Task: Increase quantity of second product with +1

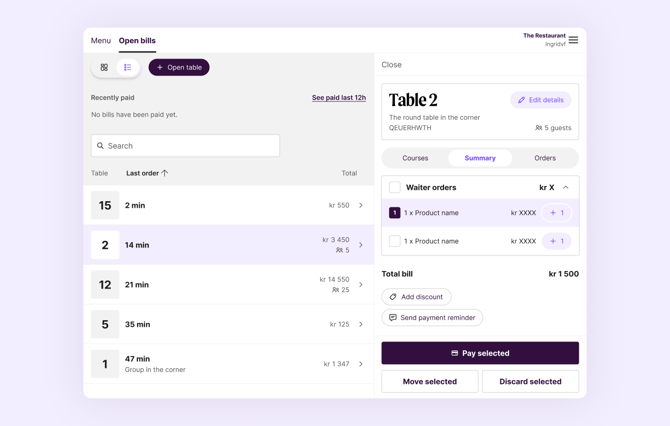Action: click(556, 241)
